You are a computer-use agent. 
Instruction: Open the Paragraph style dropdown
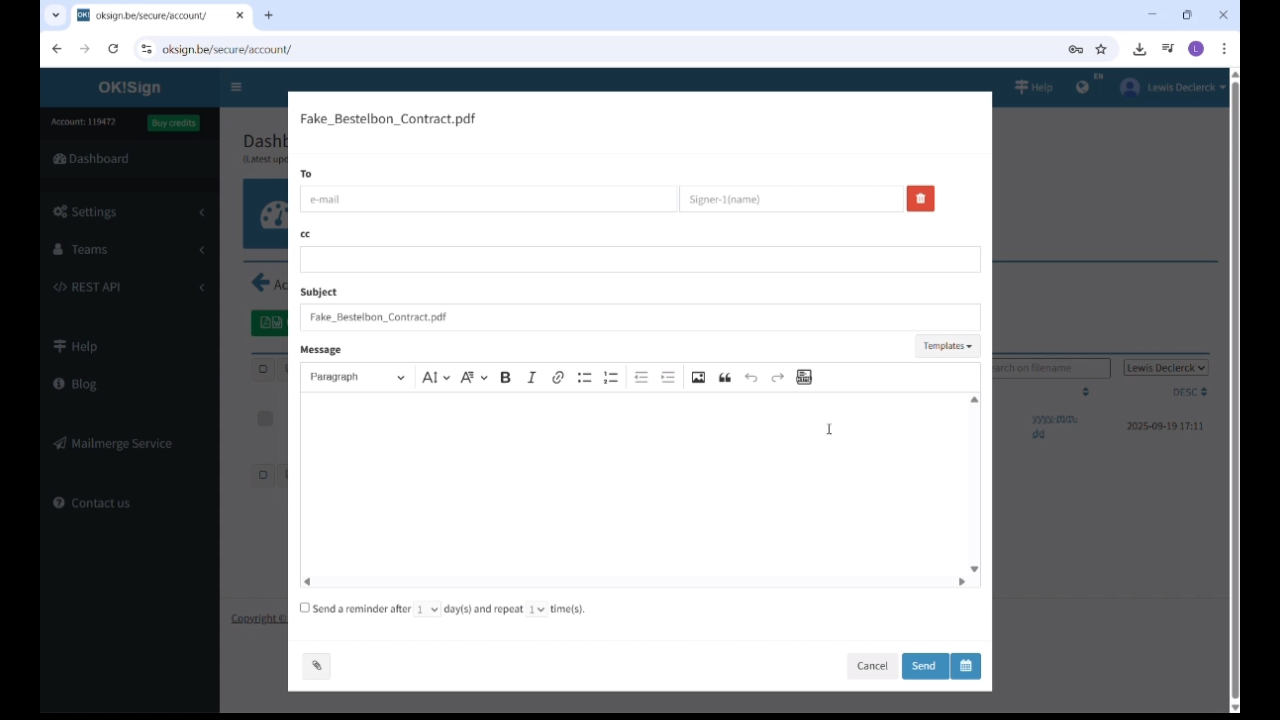(x=356, y=377)
